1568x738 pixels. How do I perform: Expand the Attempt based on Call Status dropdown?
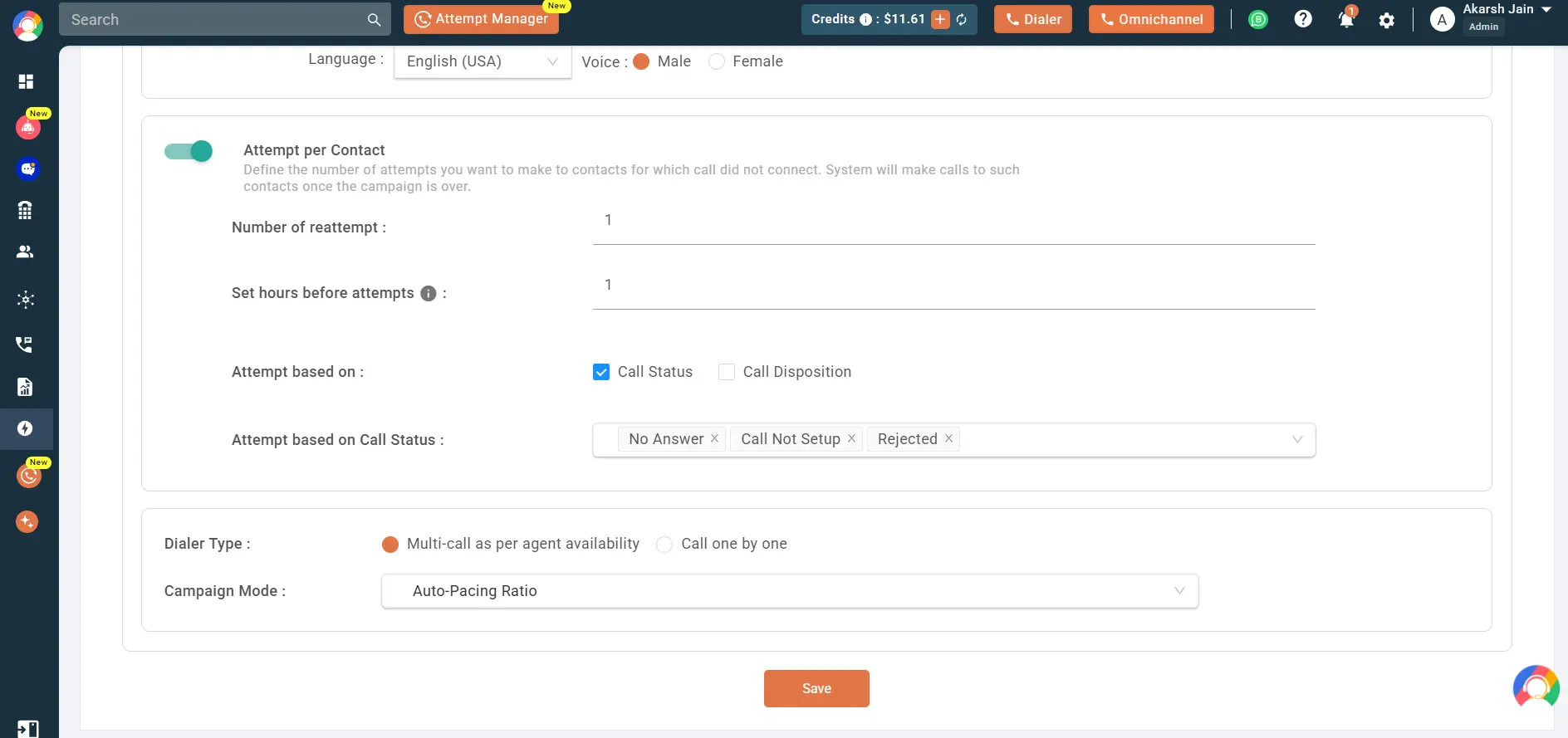pyautogui.click(x=954, y=440)
